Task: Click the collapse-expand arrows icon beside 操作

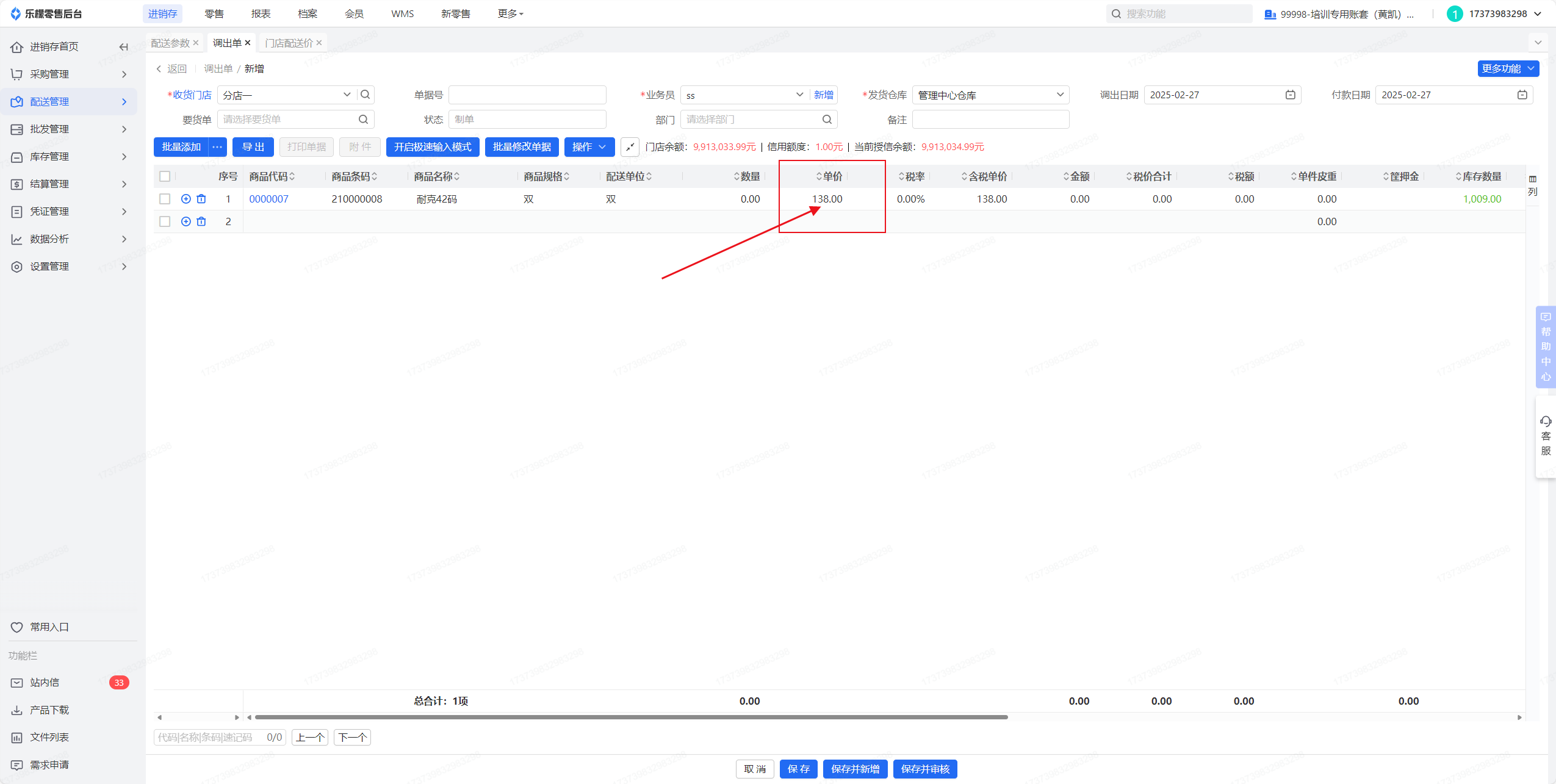Action: coord(630,147)
